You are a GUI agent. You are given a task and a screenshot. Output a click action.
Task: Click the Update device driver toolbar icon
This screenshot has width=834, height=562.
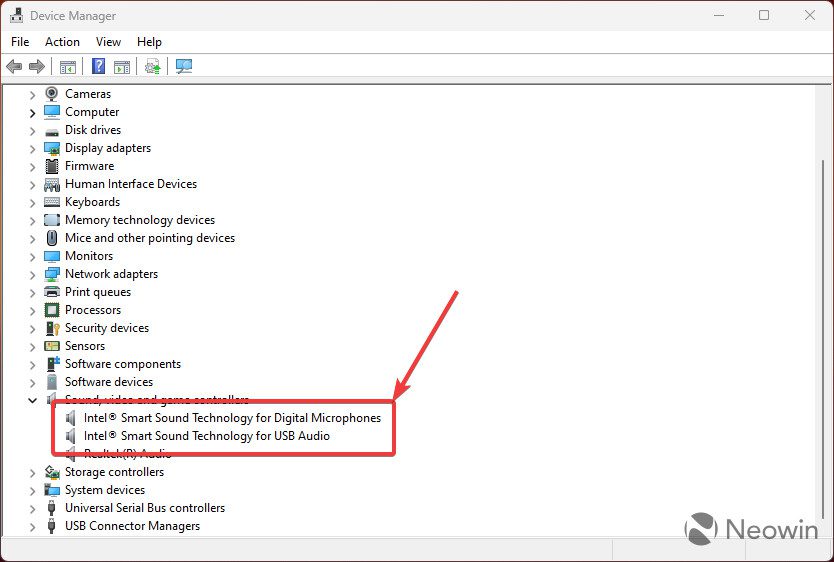click(x=152, y=67)
